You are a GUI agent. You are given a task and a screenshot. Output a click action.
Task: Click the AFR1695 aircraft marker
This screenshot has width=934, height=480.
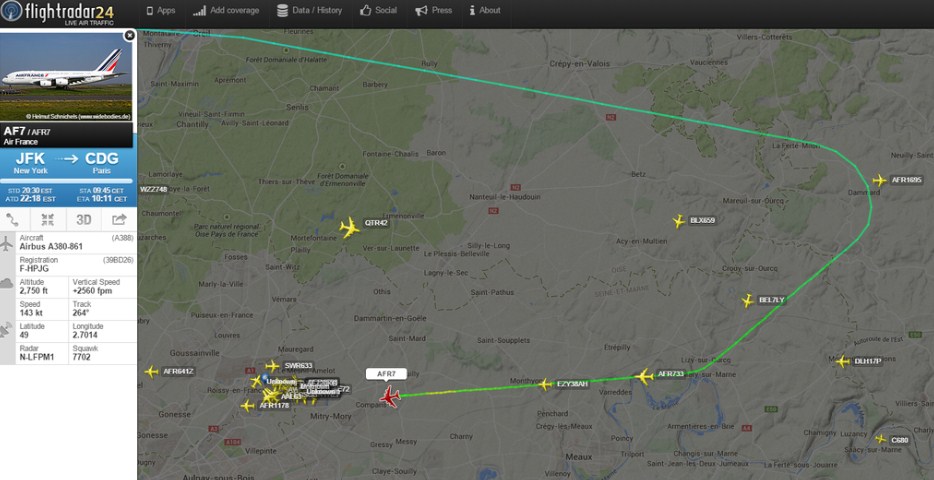click(x=879, y=180)
